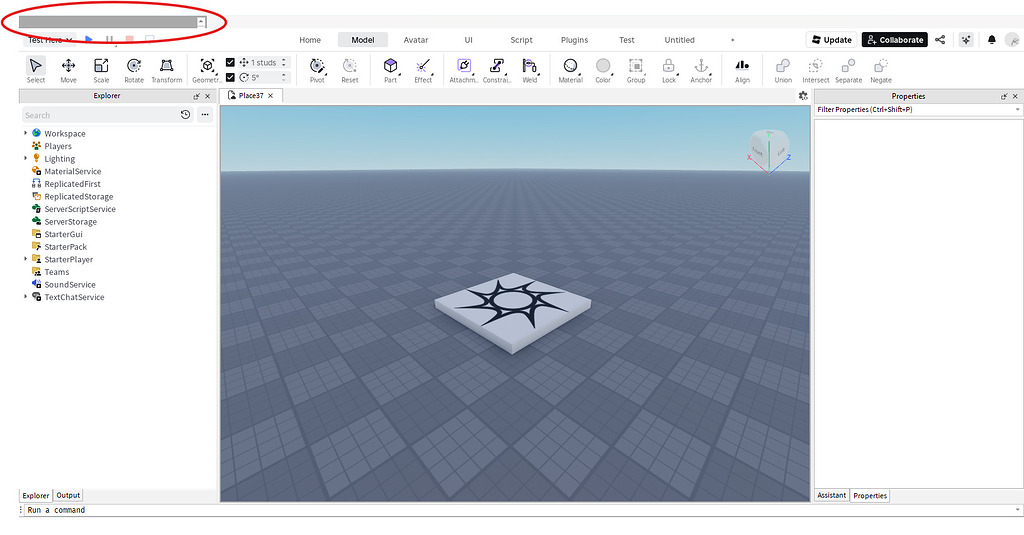
Task: Click the Align tool
Action: click(x=742, y=67)
